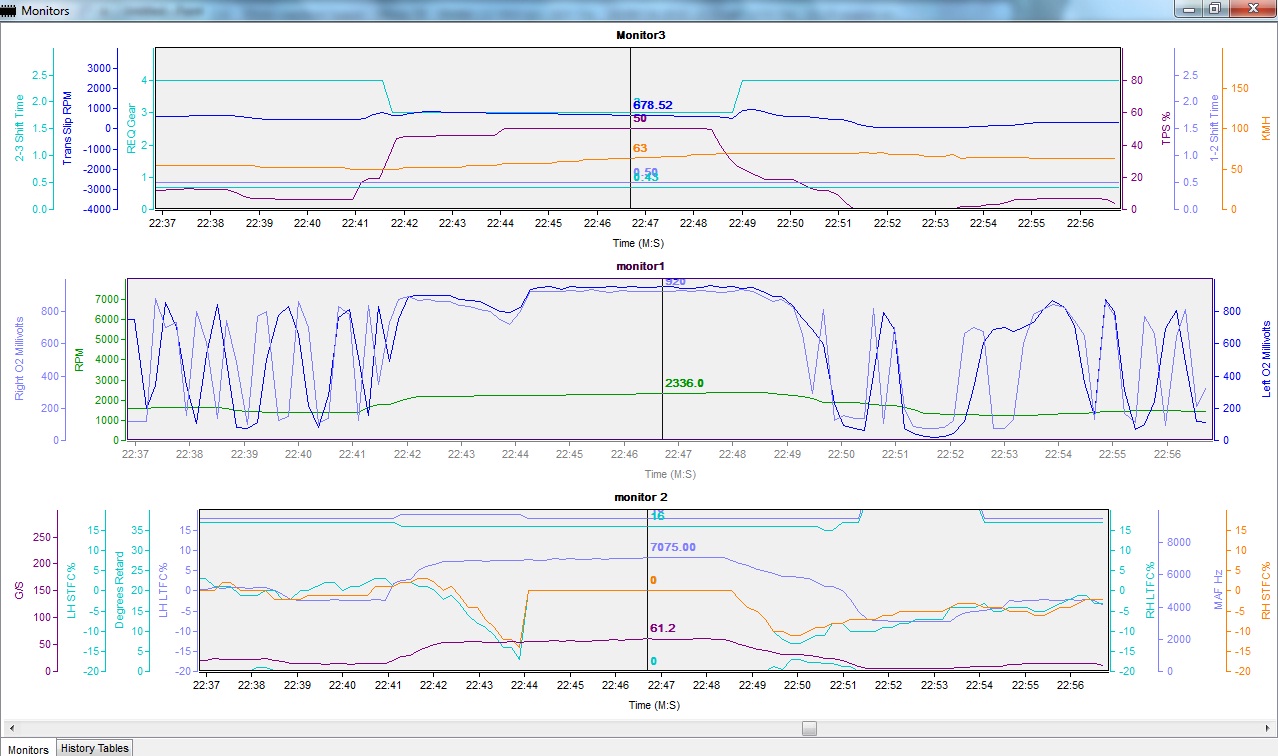
Task: Click the 678.52 cursor value in Monitor3
Action: pyautogui.click(x=653, y=105)
